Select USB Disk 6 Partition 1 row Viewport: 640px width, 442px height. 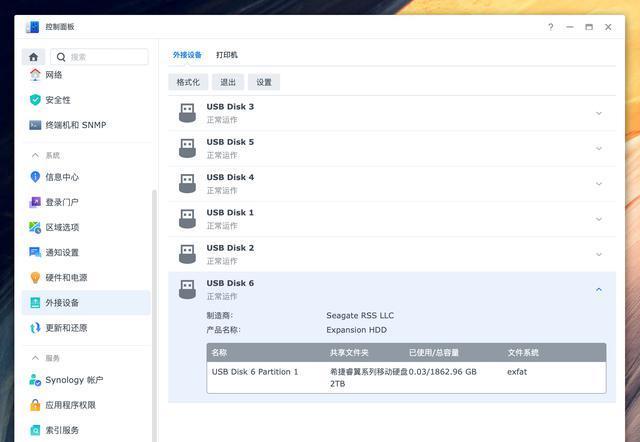click(406, 378)
